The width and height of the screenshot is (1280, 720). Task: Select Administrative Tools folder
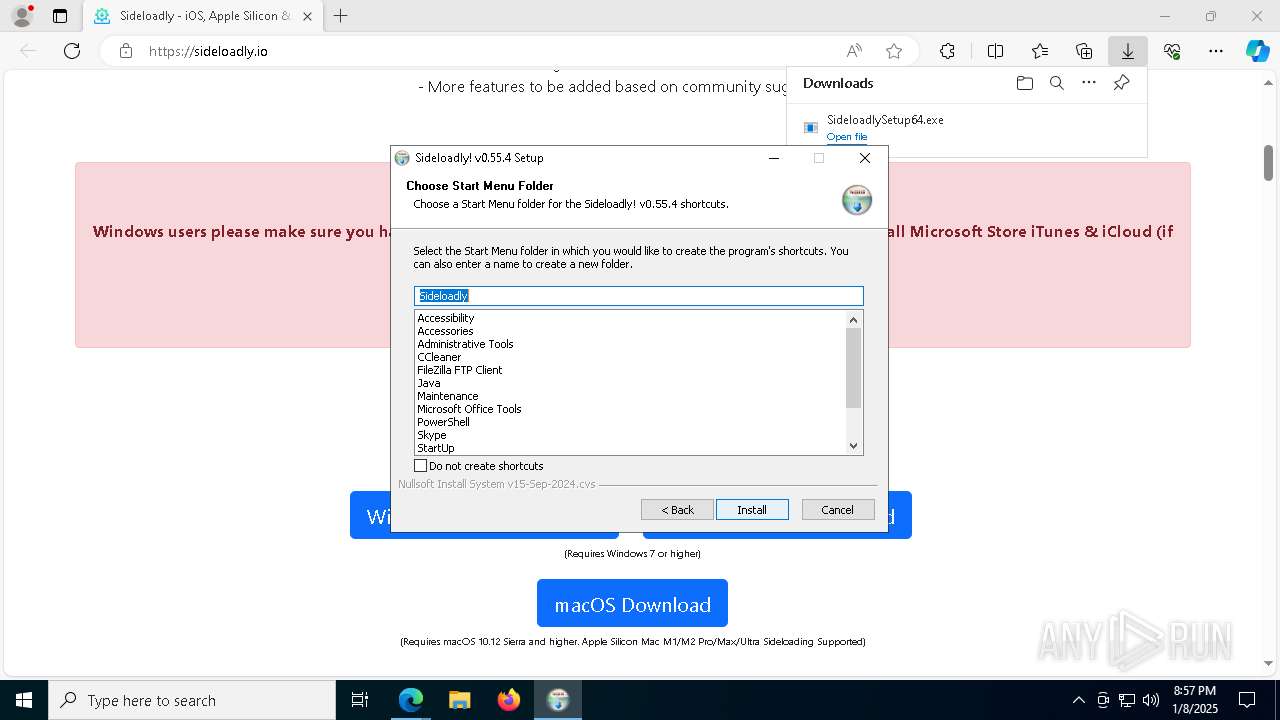pyautogui.click(x=465, y=344)
